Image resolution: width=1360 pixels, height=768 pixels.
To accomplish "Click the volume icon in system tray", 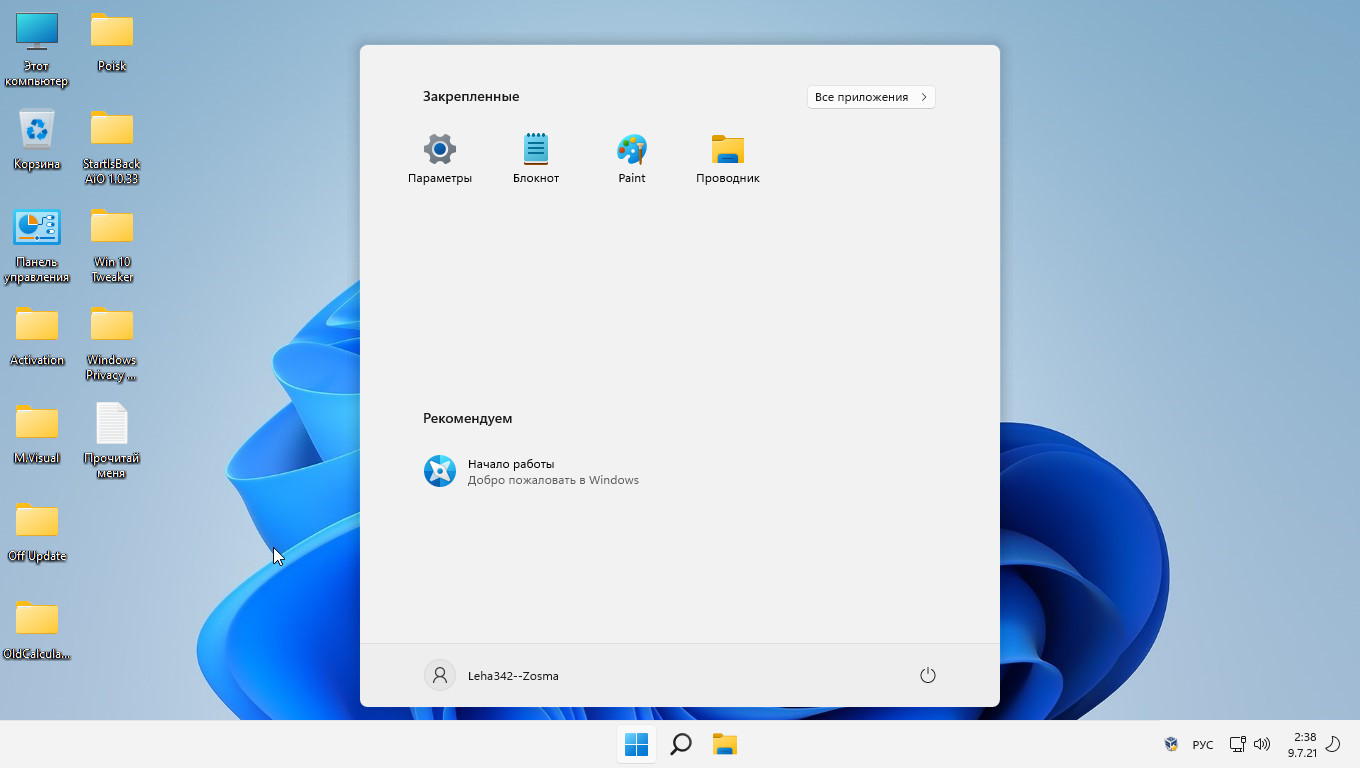I will pos(1262,744).
